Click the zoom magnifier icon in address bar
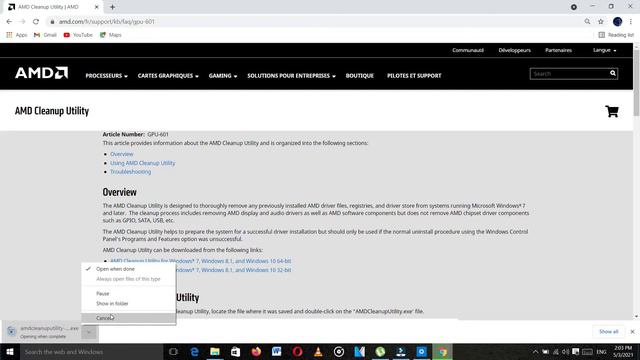The height and width of the screenshot is (360, 640). pyautogui.click(x=587, y=22)
